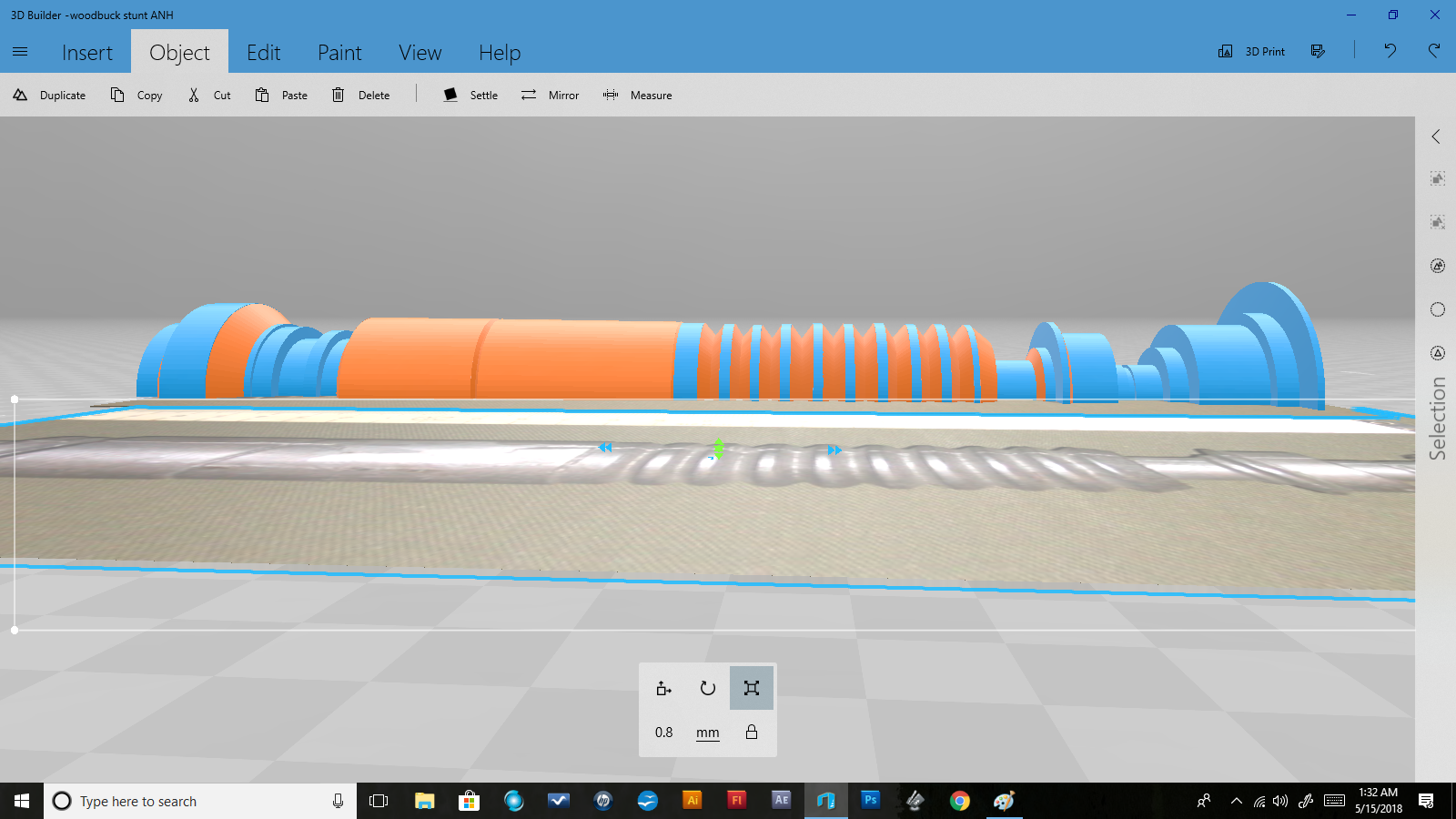Undo the last action
This screenshot has height=819, width=1456.
pyautogui.click(x=1390, y=51)
